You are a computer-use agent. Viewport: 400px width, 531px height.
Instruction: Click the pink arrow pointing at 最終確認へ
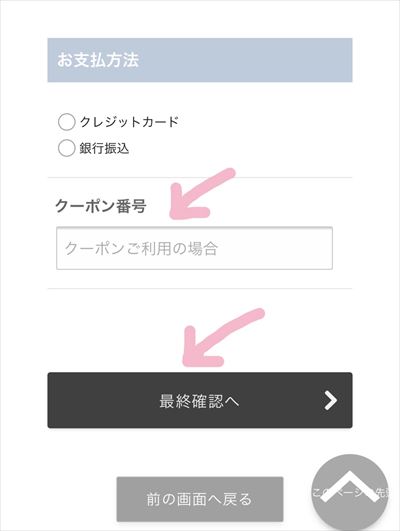click(222, 337)
